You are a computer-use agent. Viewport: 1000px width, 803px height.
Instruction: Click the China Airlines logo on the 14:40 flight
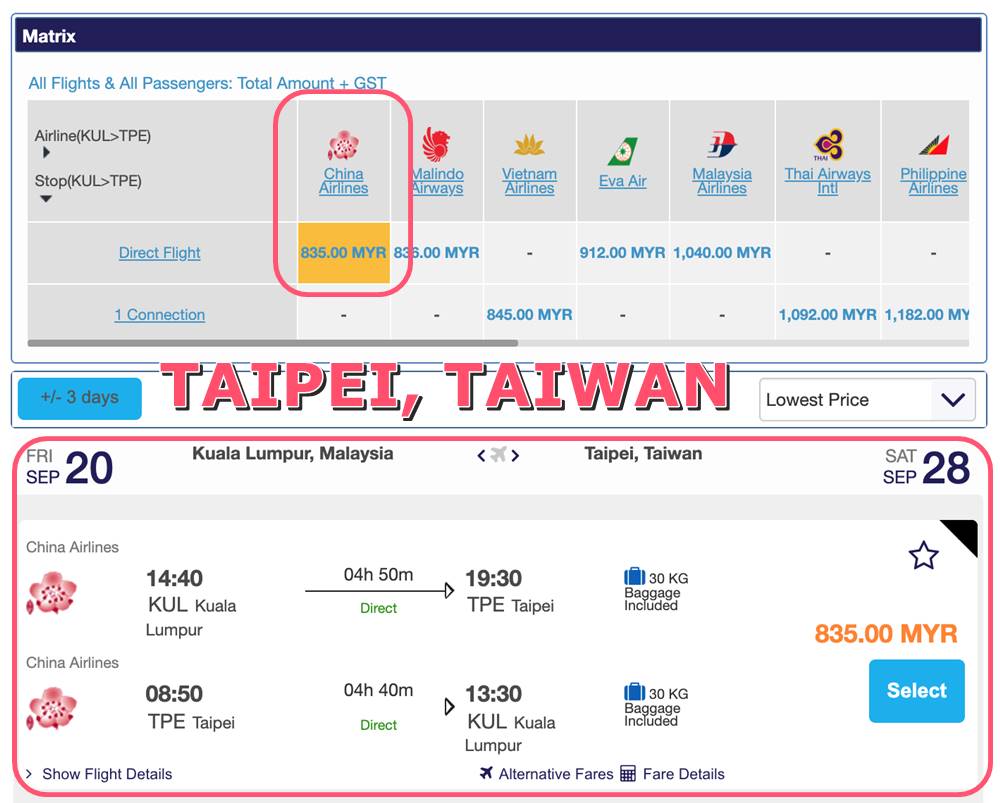coord(52,593)
